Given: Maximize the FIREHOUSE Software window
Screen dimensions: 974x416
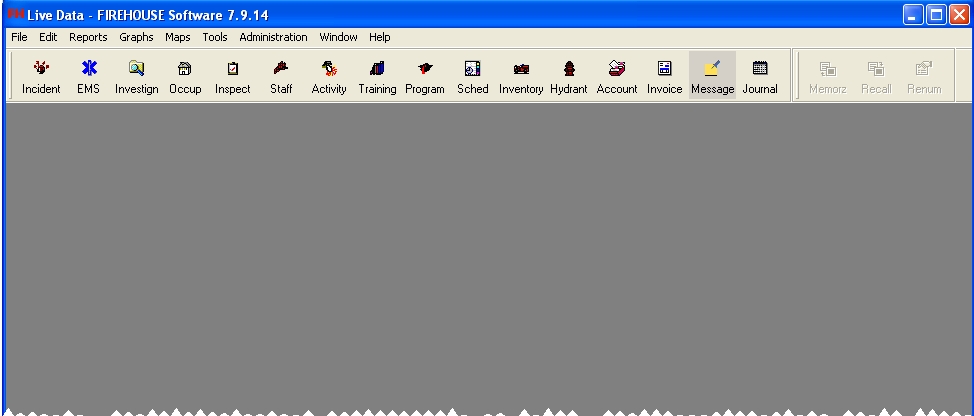Looking at the screenshot, I should pyautogui.click(x=936, y=15).
